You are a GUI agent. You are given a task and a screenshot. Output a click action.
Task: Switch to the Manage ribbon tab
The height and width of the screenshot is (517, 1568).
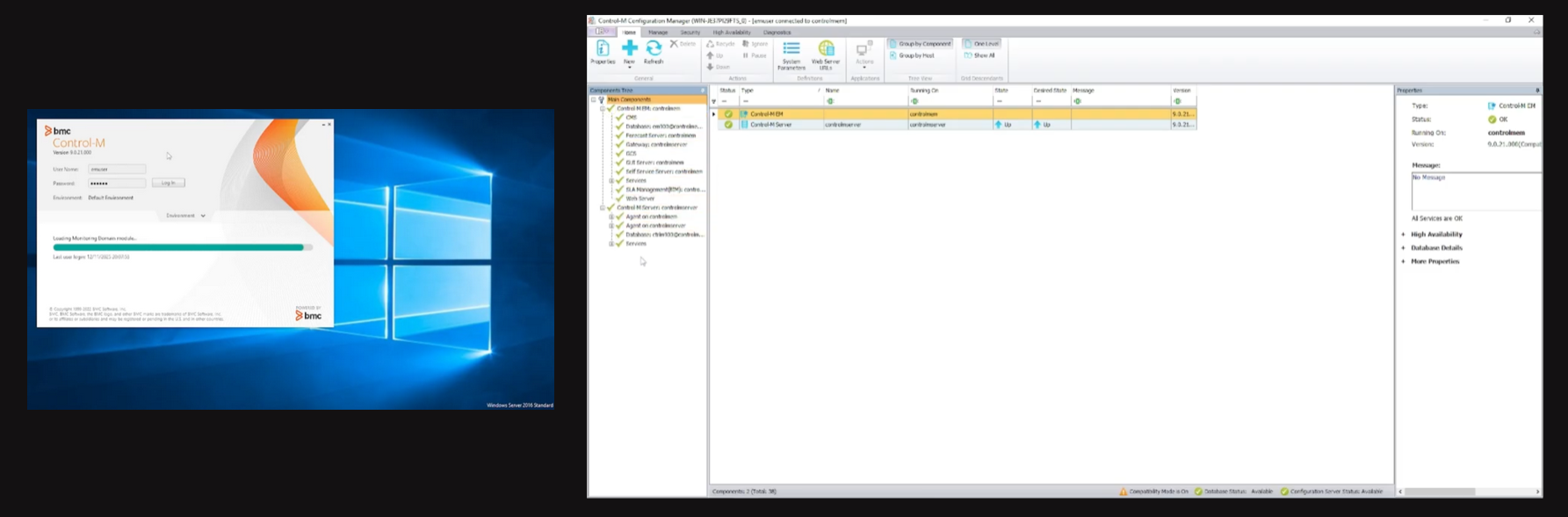click(658, 33)
